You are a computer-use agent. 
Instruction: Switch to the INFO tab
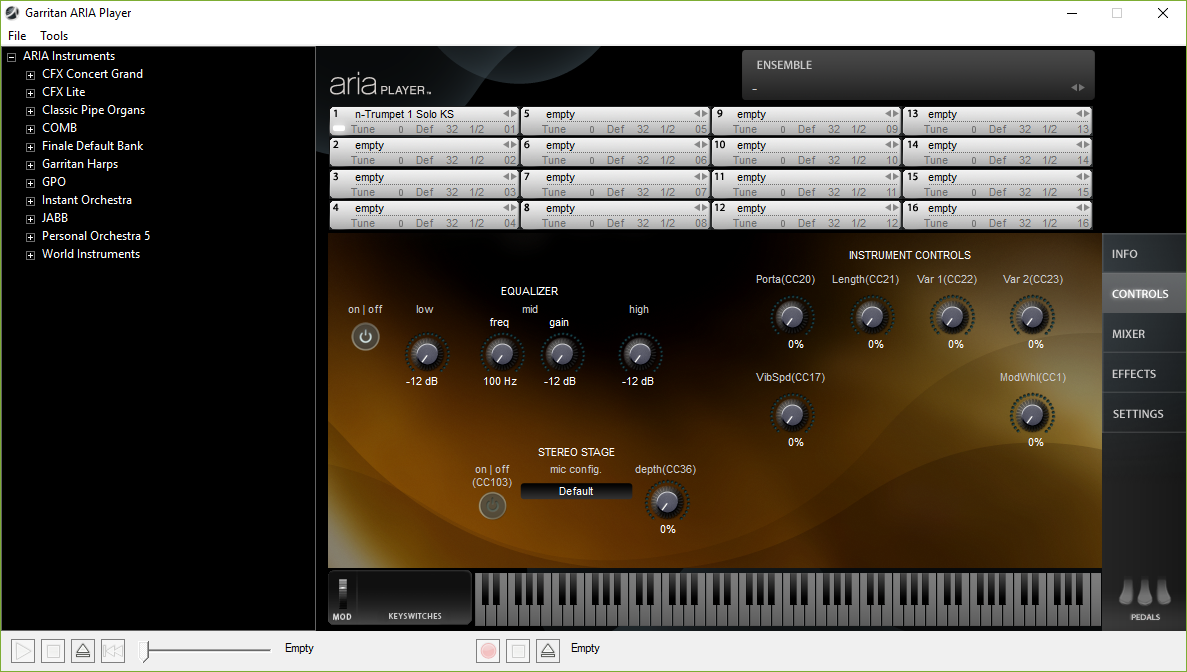click(x=1144, y=254)
